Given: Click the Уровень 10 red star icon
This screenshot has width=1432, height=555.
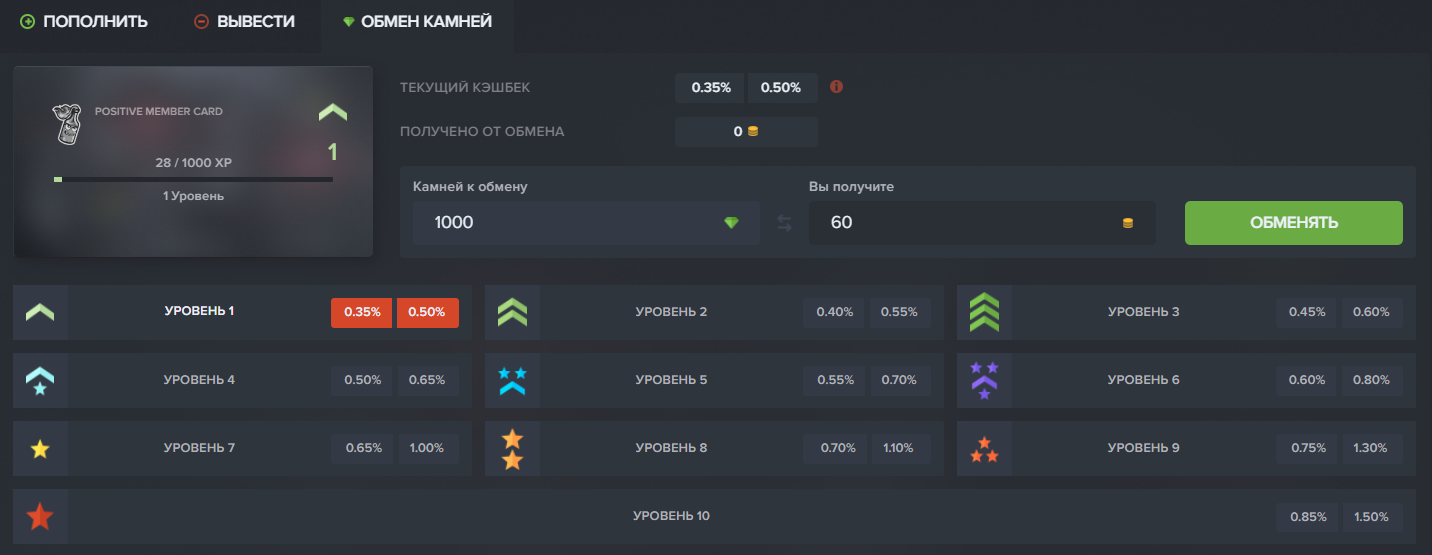Looking at the screenshot, I should 40,517.
